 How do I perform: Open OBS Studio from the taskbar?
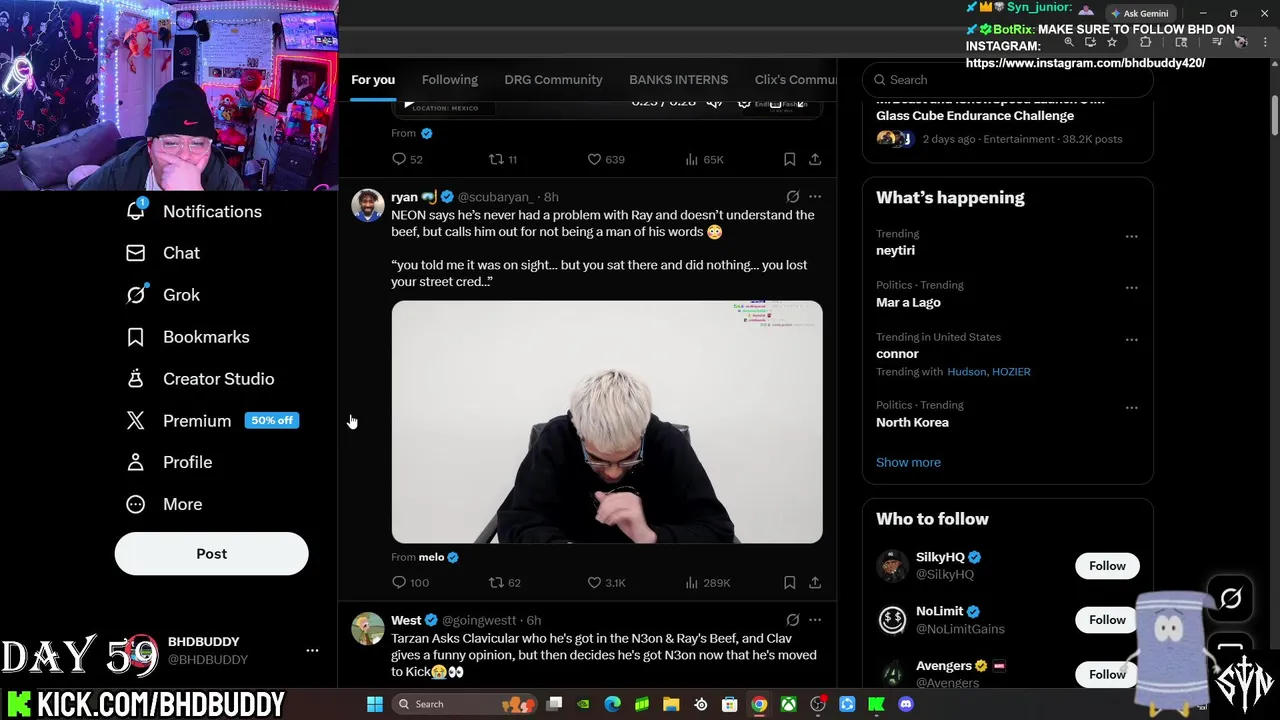[818, 704]
